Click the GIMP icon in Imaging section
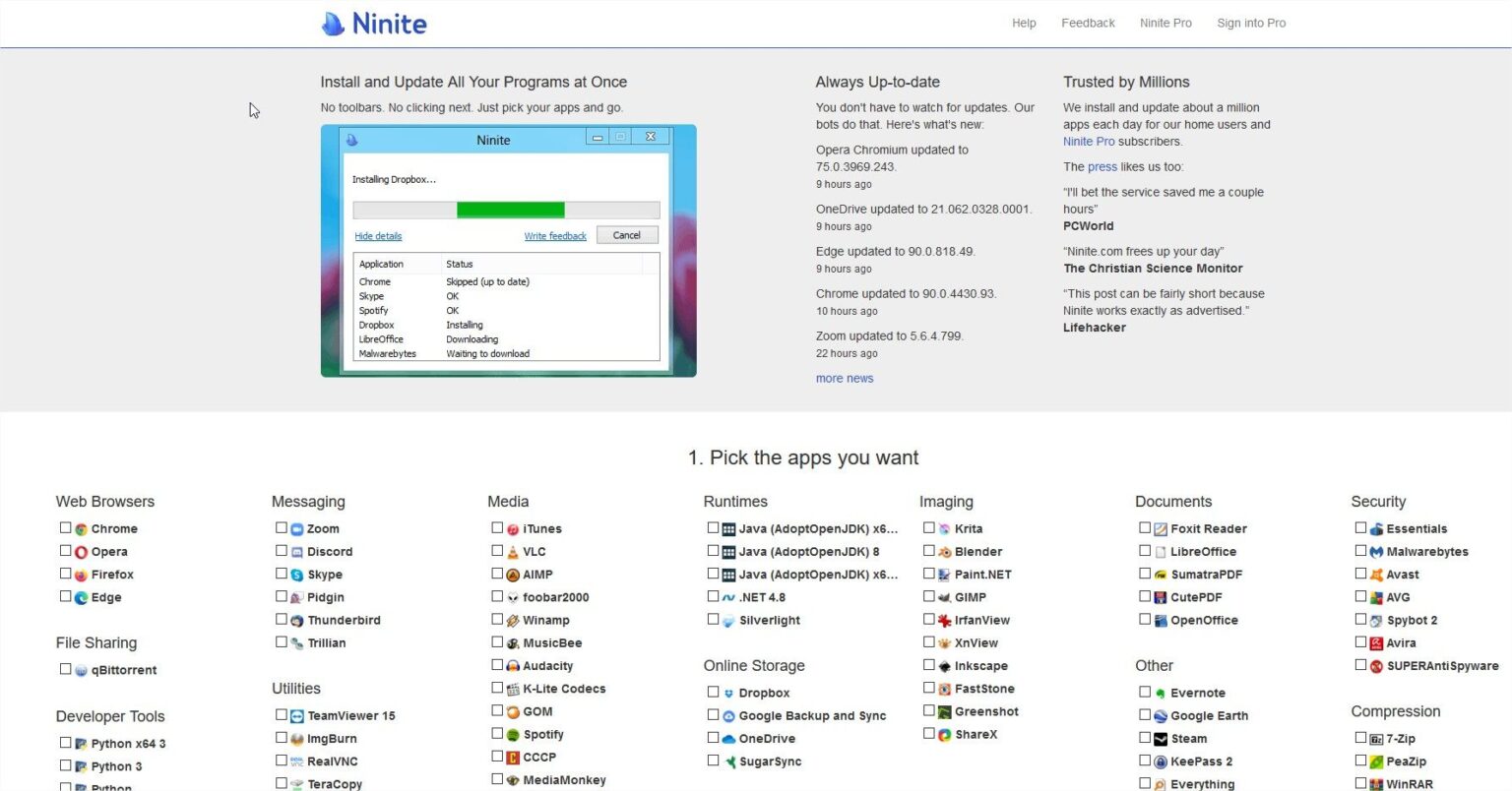 (x=944, y=597)
